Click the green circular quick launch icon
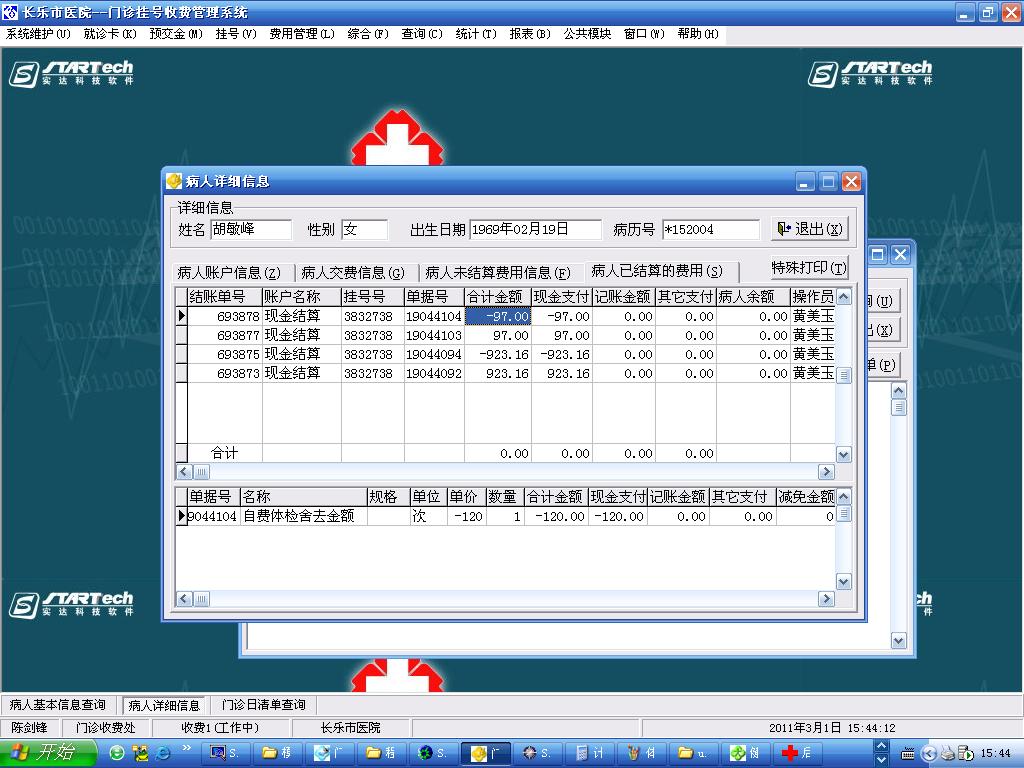The height and width of the screenshot is (768, 1024). [116, 753]
